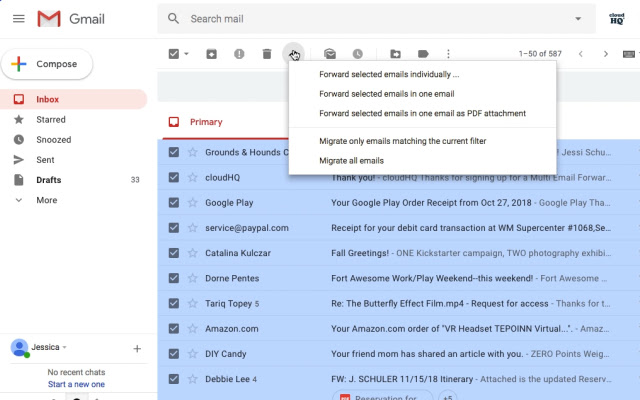Viewport: 640px width, 400px height.
Task: Click the Compose button
Action: (x=48, y=64)
